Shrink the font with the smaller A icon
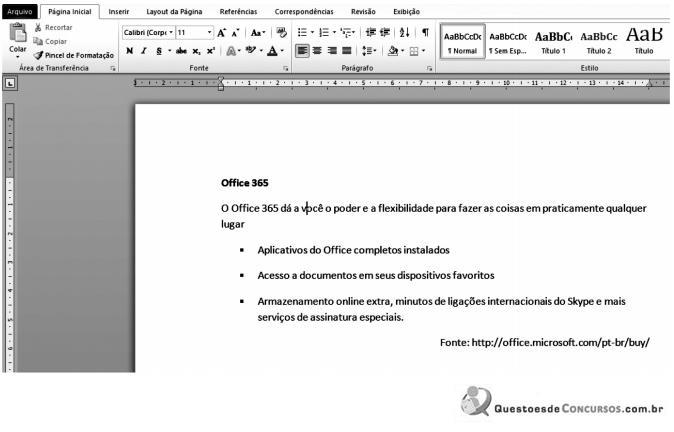This screenshot has height=432, width=674. (x=235, y=33)
